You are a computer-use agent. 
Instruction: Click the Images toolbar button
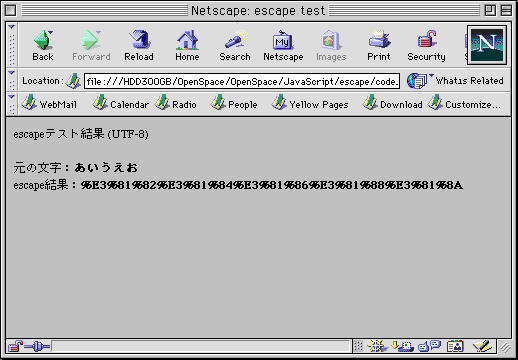pos(331,46)
